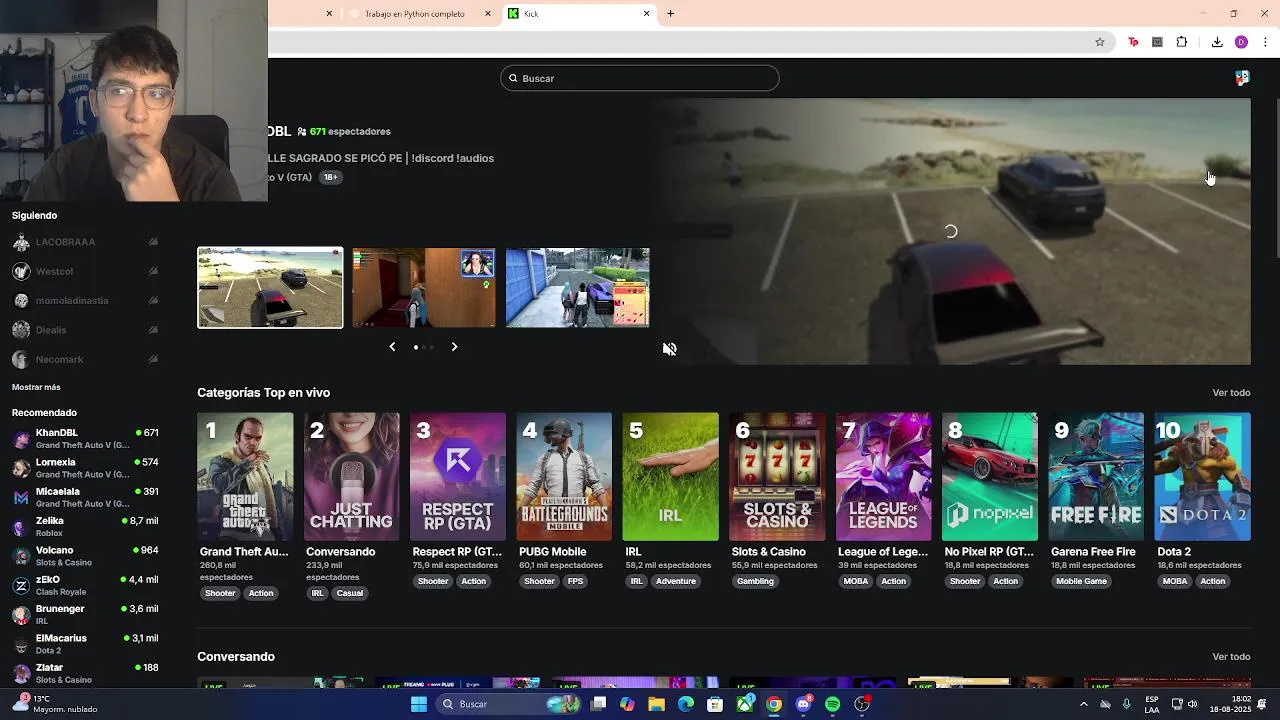This screenshot has width=1280, height=720.
Task: Click the next arrow in the stream carousel
Action: pos(454,347)
